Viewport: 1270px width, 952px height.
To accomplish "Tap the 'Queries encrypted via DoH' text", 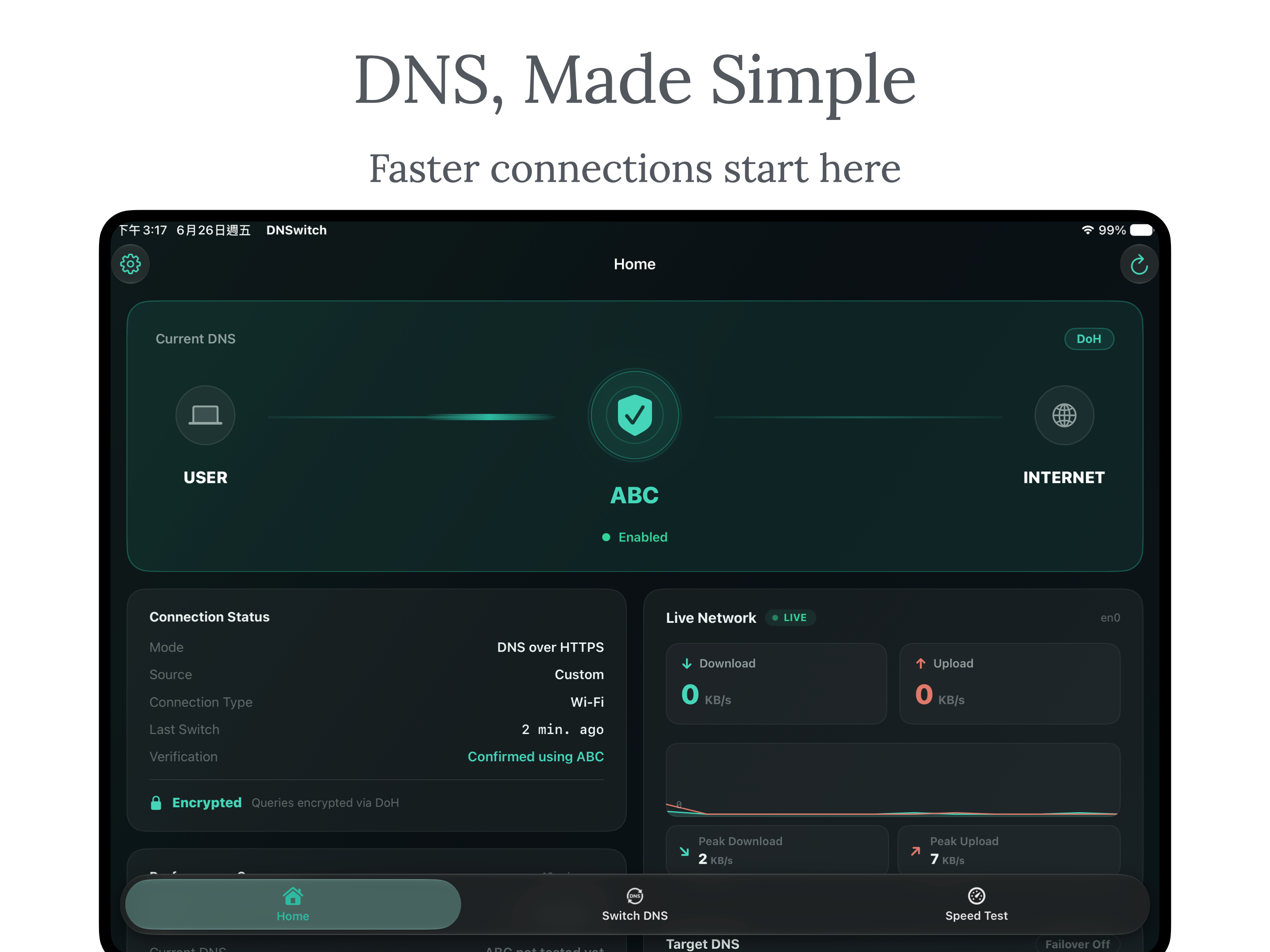I will pyautogui.click(x=325, y=803).
